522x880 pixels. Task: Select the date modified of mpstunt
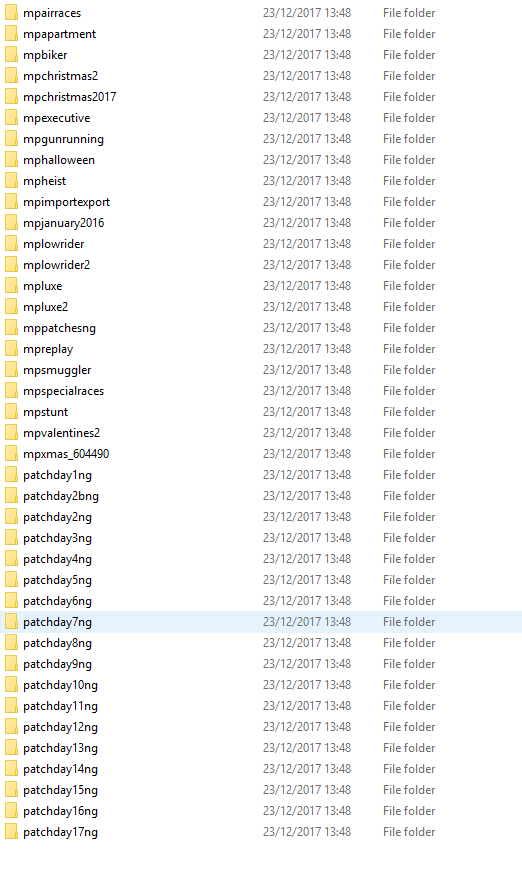point(307,412)
